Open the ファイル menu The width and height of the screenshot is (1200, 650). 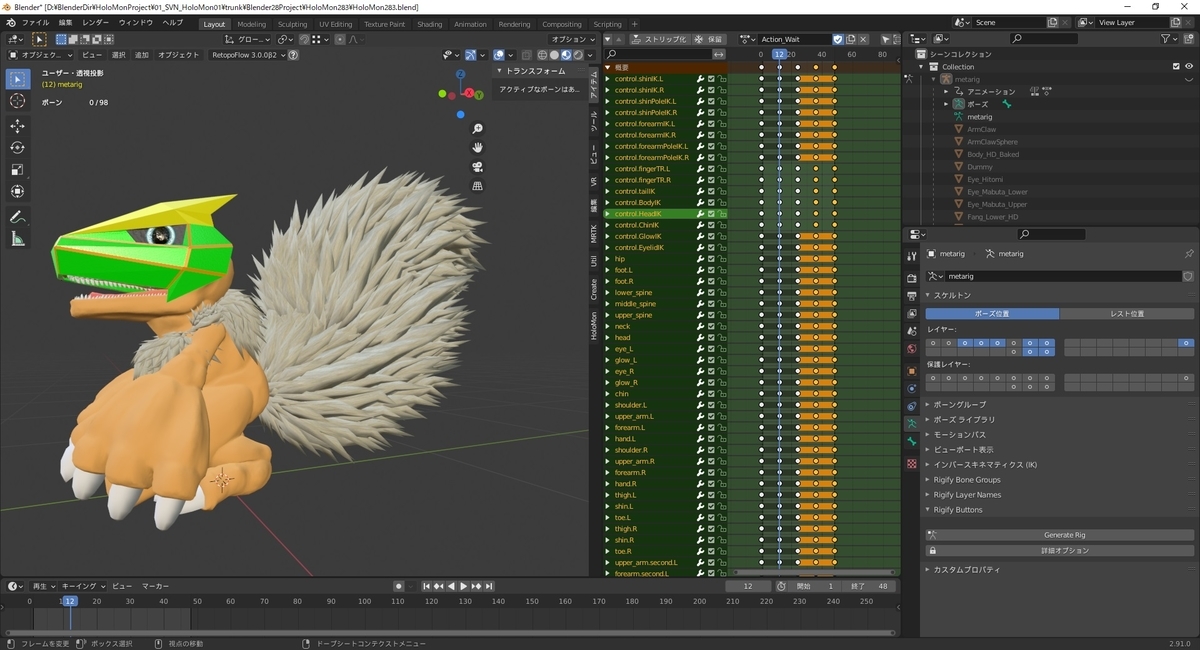click(34, 22)
